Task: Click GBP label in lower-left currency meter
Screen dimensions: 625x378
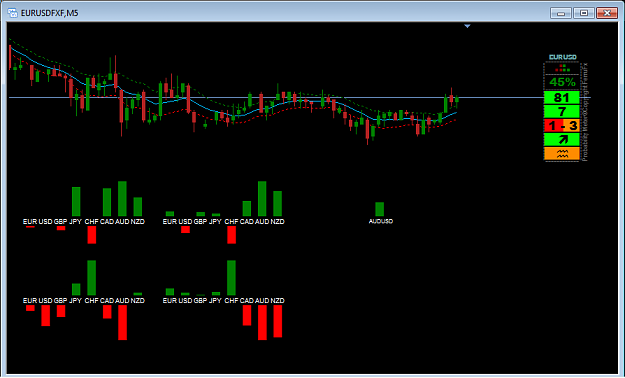Action: tap(60, 301)
